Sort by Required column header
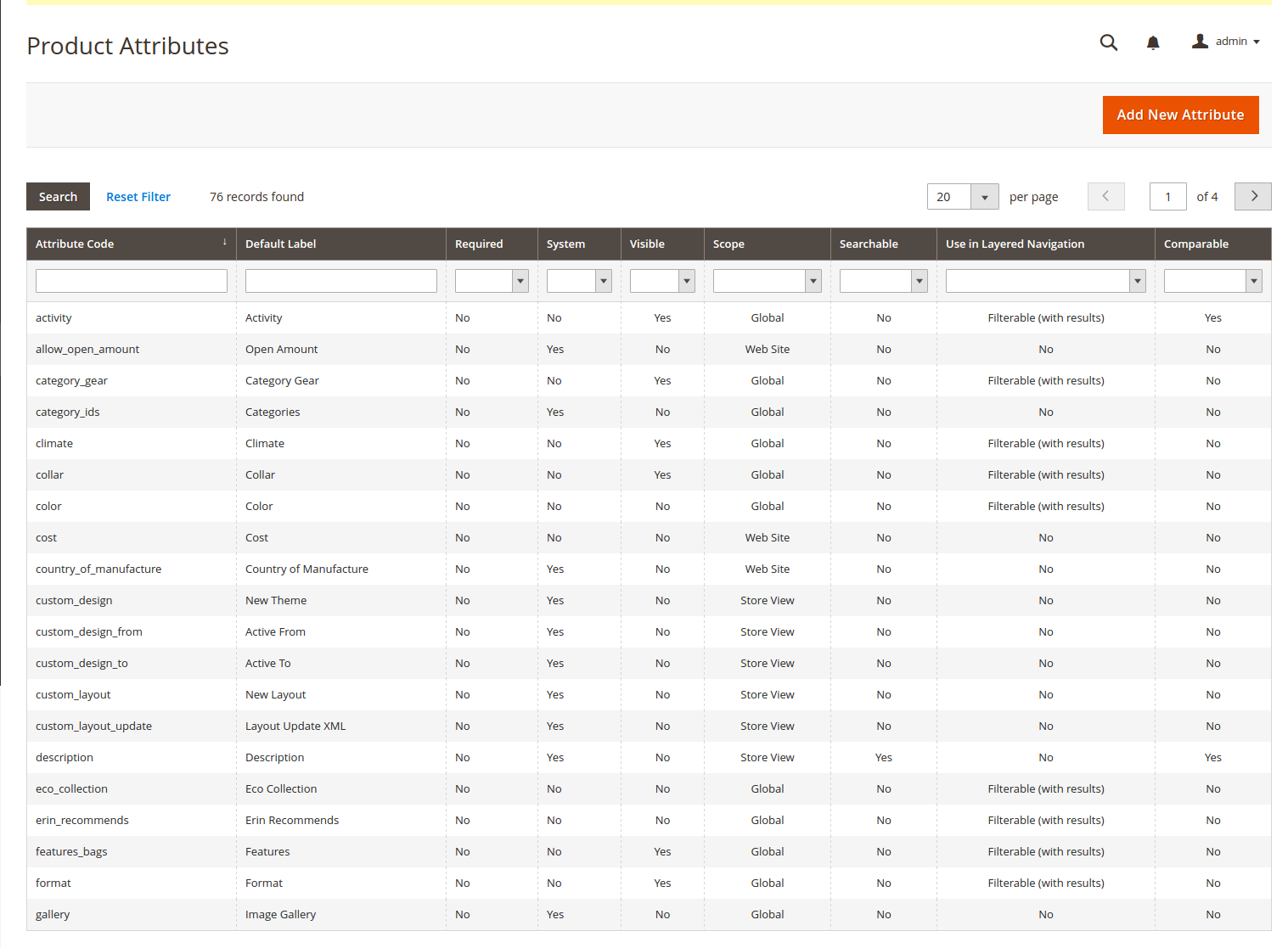 point(492,244)
